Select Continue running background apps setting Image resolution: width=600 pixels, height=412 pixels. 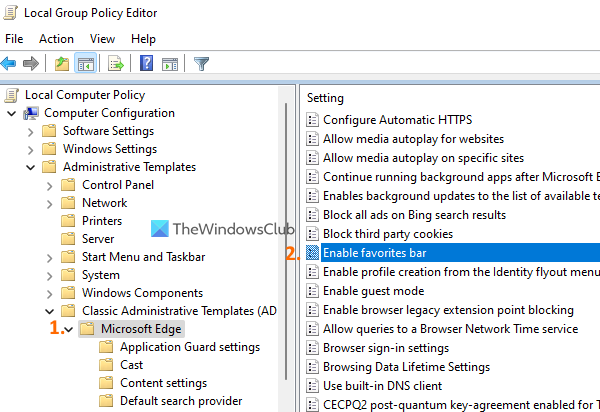pos(461,177)
